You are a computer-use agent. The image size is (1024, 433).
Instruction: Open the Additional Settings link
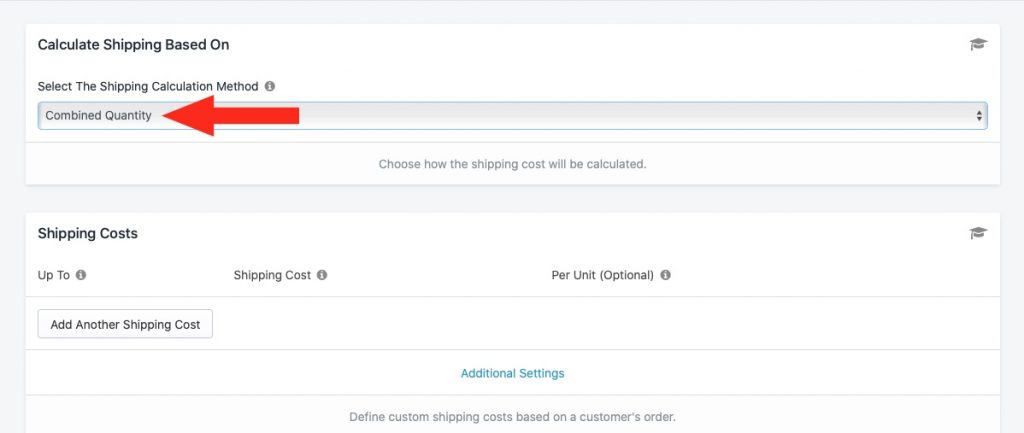[513, 374]
